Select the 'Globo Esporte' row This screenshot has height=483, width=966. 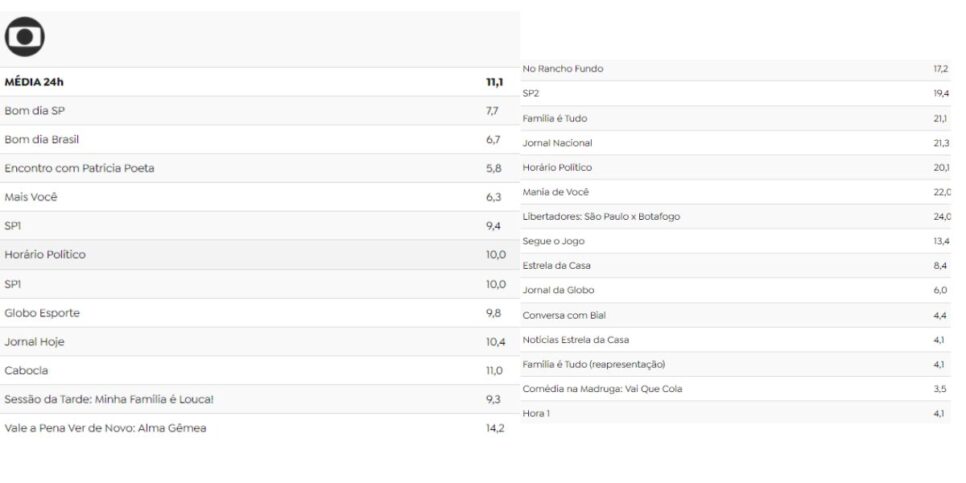[x=259, y=313]
